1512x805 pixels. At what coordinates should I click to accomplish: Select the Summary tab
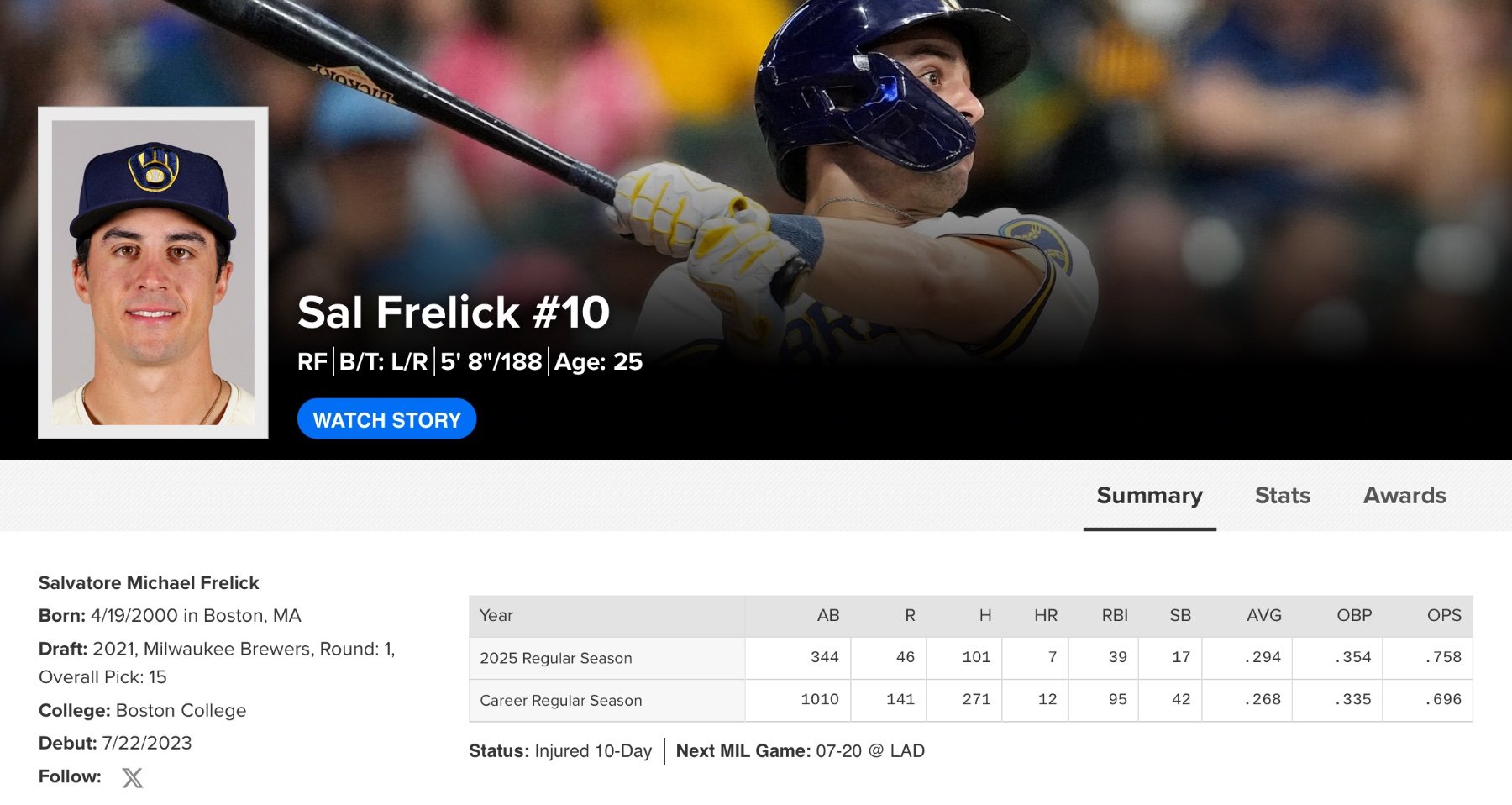pyautogui.click(x=1149, y=496)
